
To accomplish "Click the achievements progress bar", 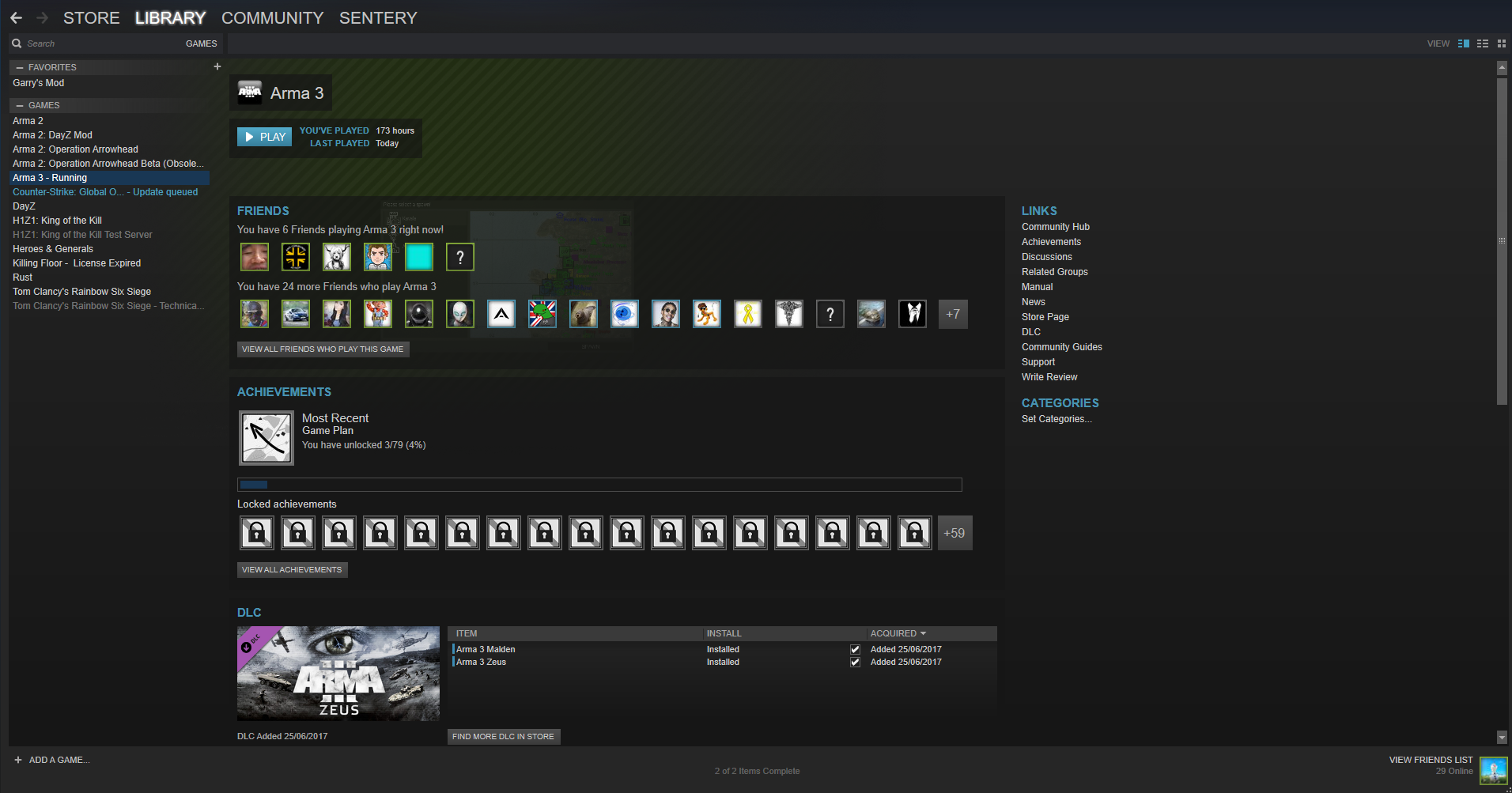I will click(x=599, y=485).
